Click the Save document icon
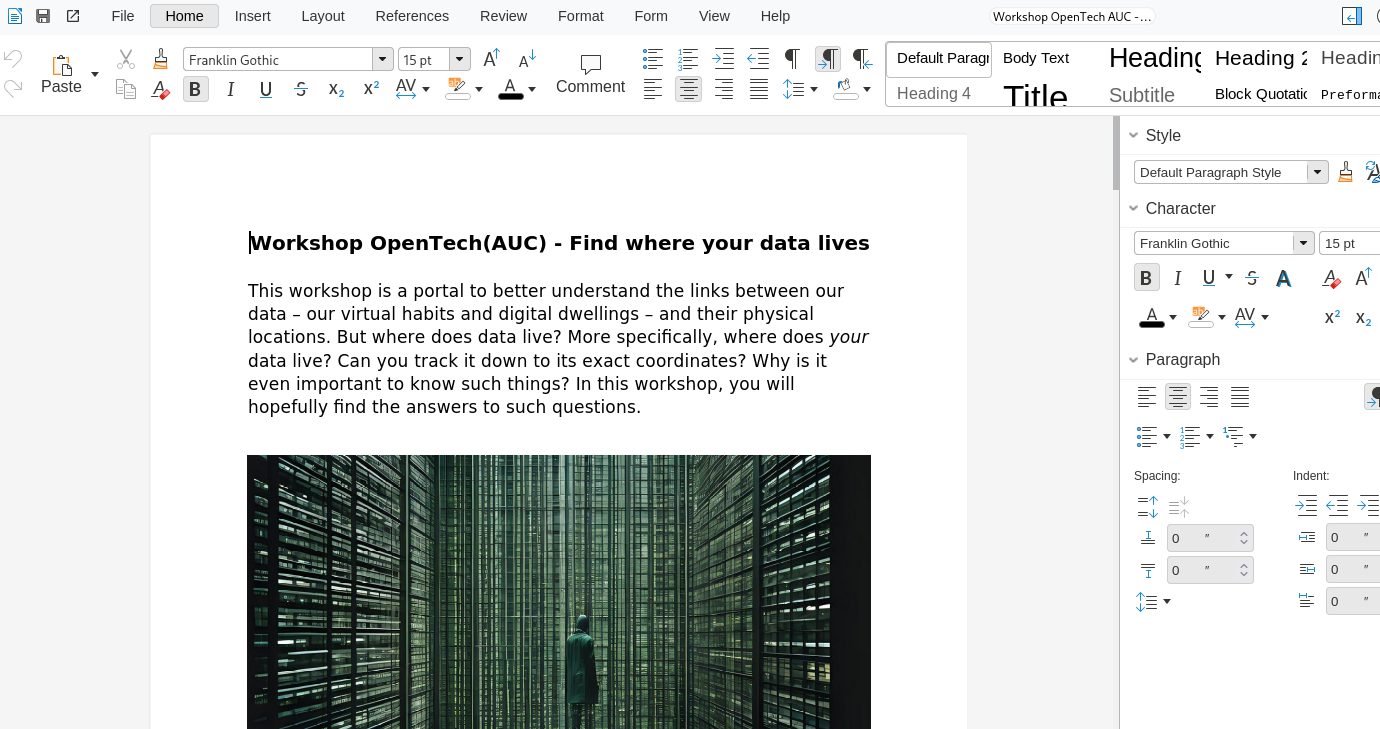 click(x=43, y=16)
